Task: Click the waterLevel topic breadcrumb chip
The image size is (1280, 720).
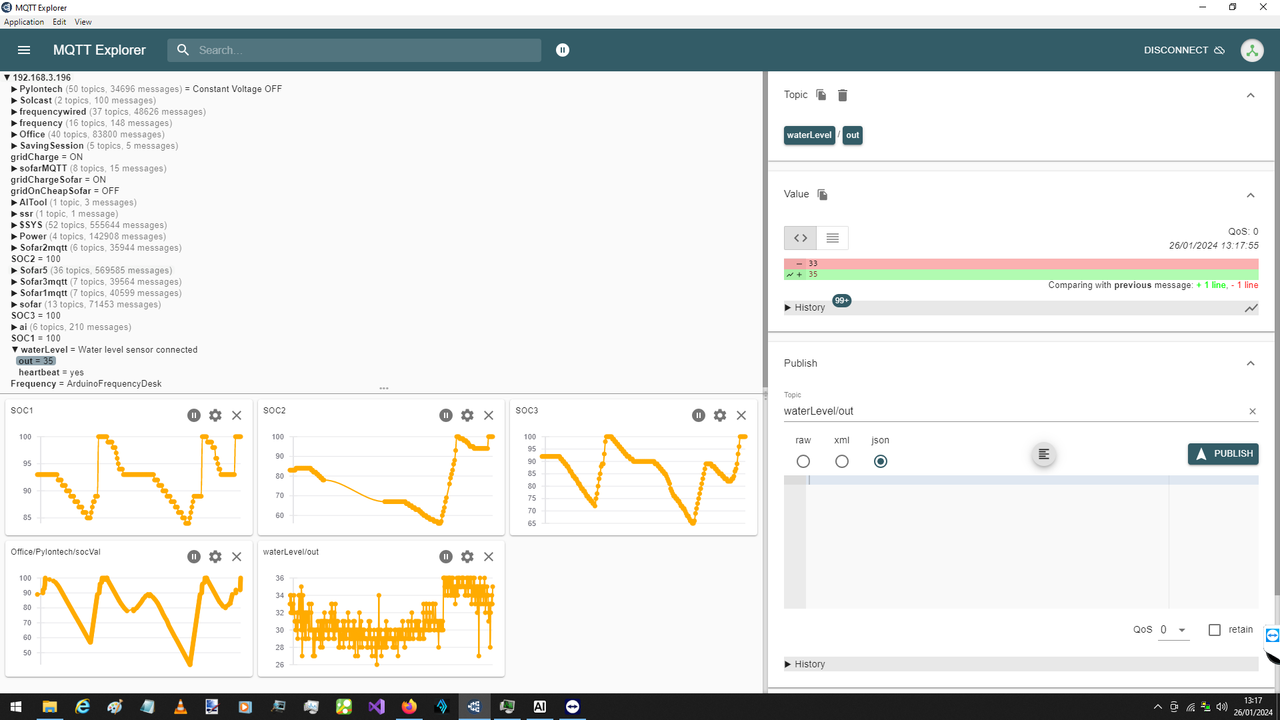Action: pyautogui.click(x=809, y=135)
